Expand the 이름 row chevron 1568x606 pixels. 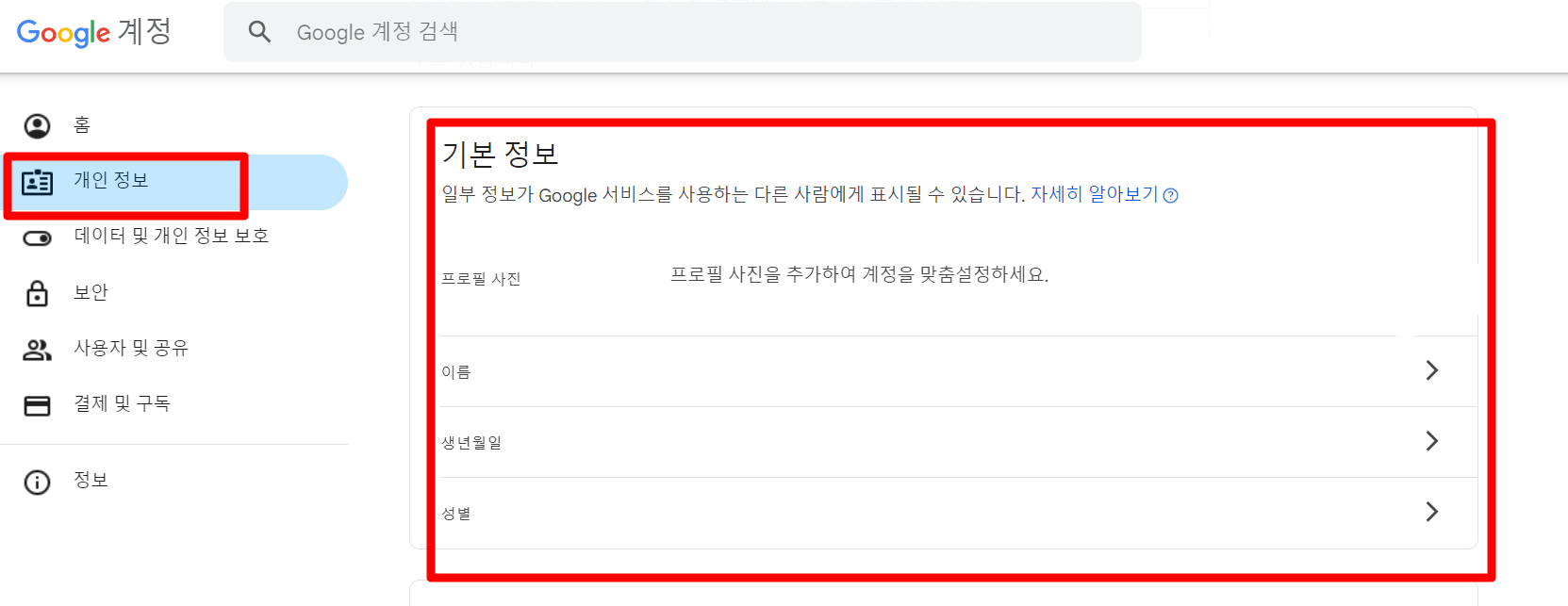click(1431, 370)
